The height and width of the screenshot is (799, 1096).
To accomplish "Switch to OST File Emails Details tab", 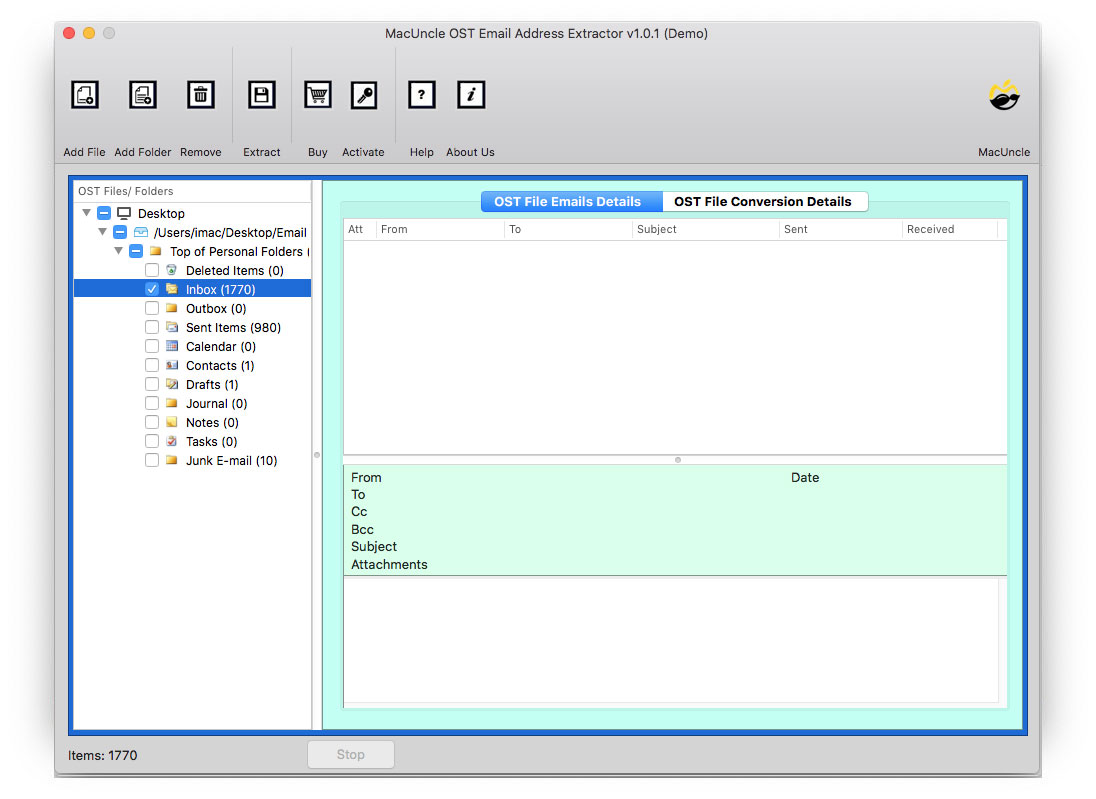I will pos(571,201).
